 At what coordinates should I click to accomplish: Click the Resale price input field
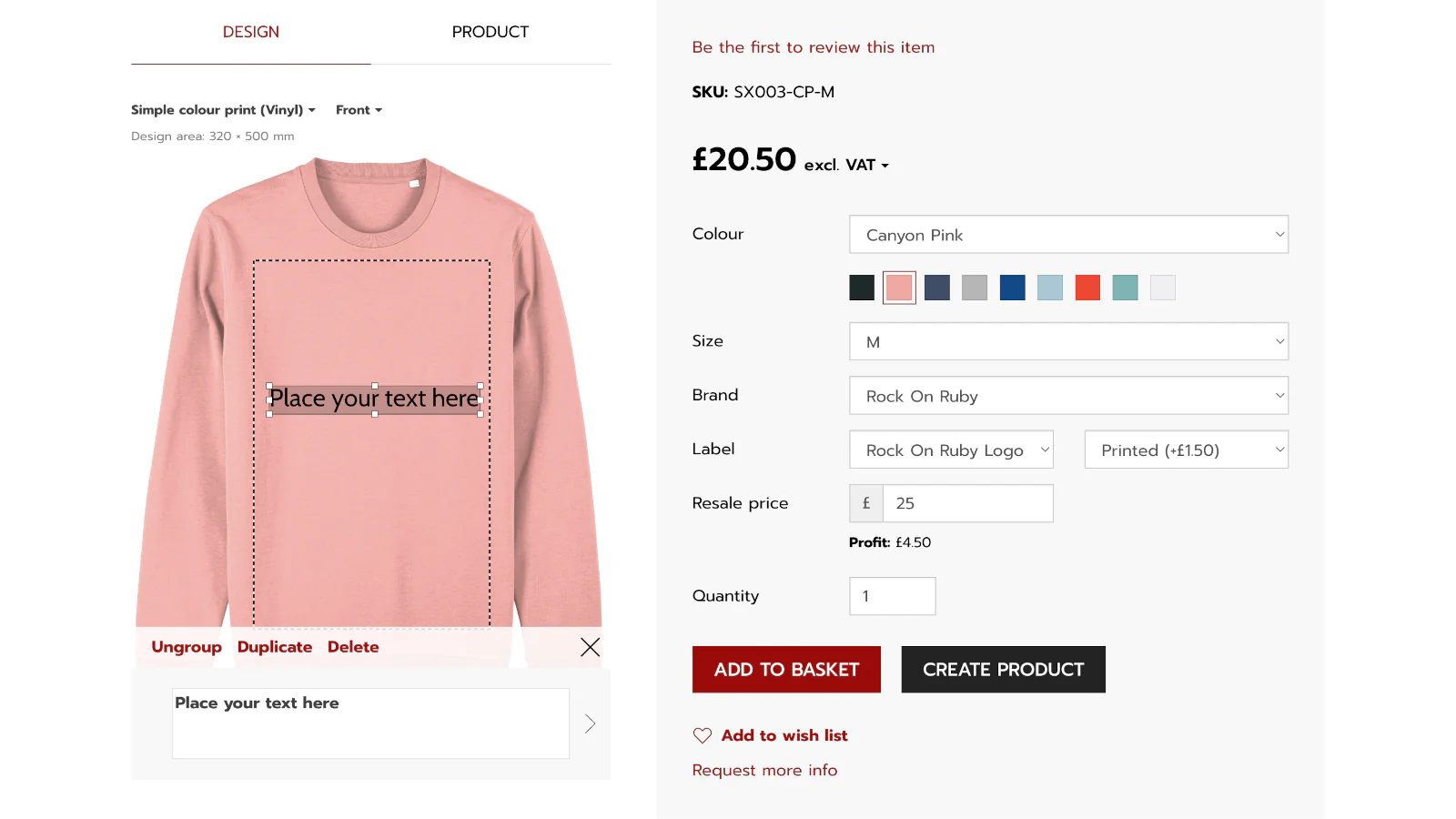(967, 503)
